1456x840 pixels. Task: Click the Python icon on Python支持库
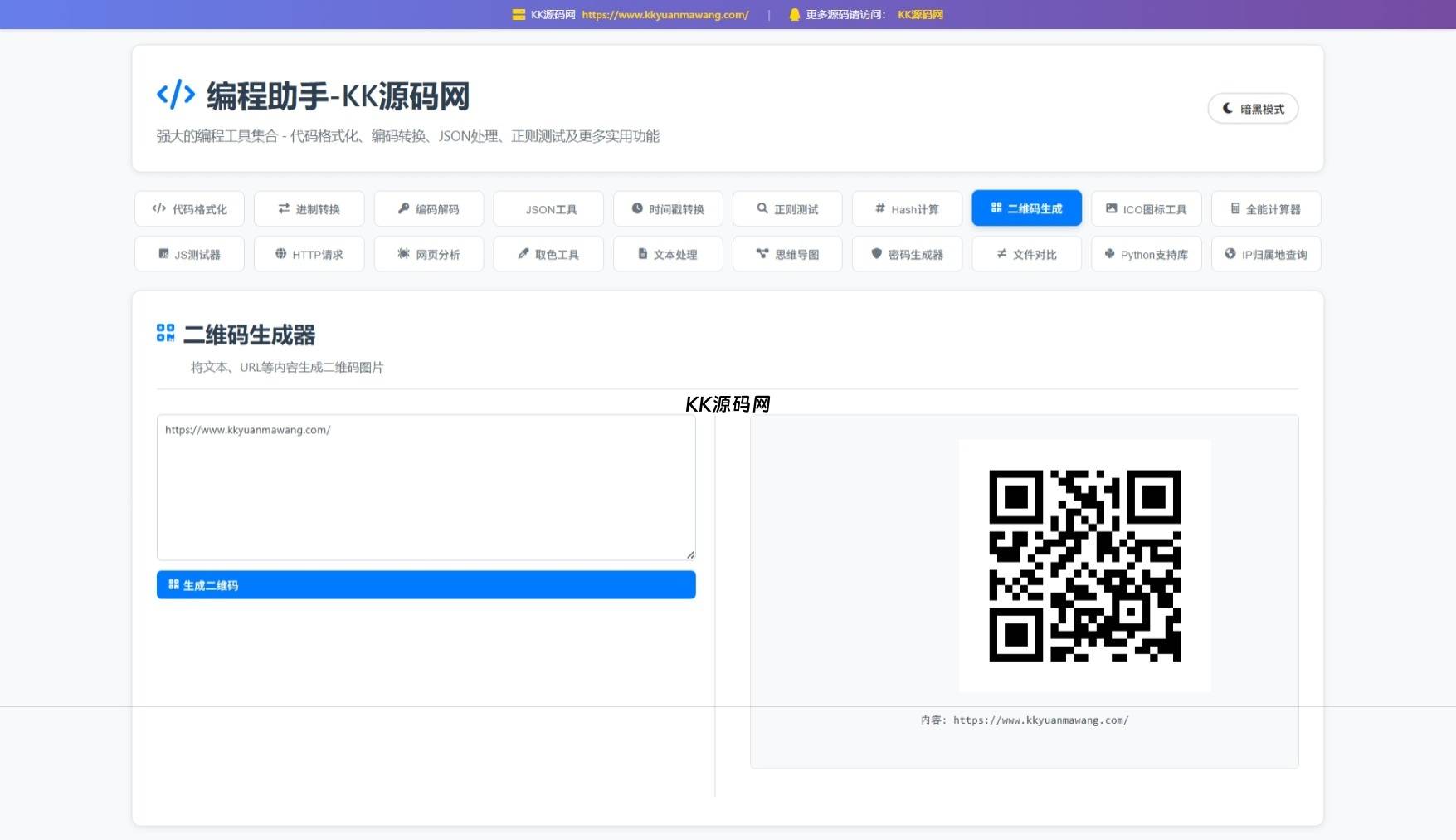click(1109, 253)
